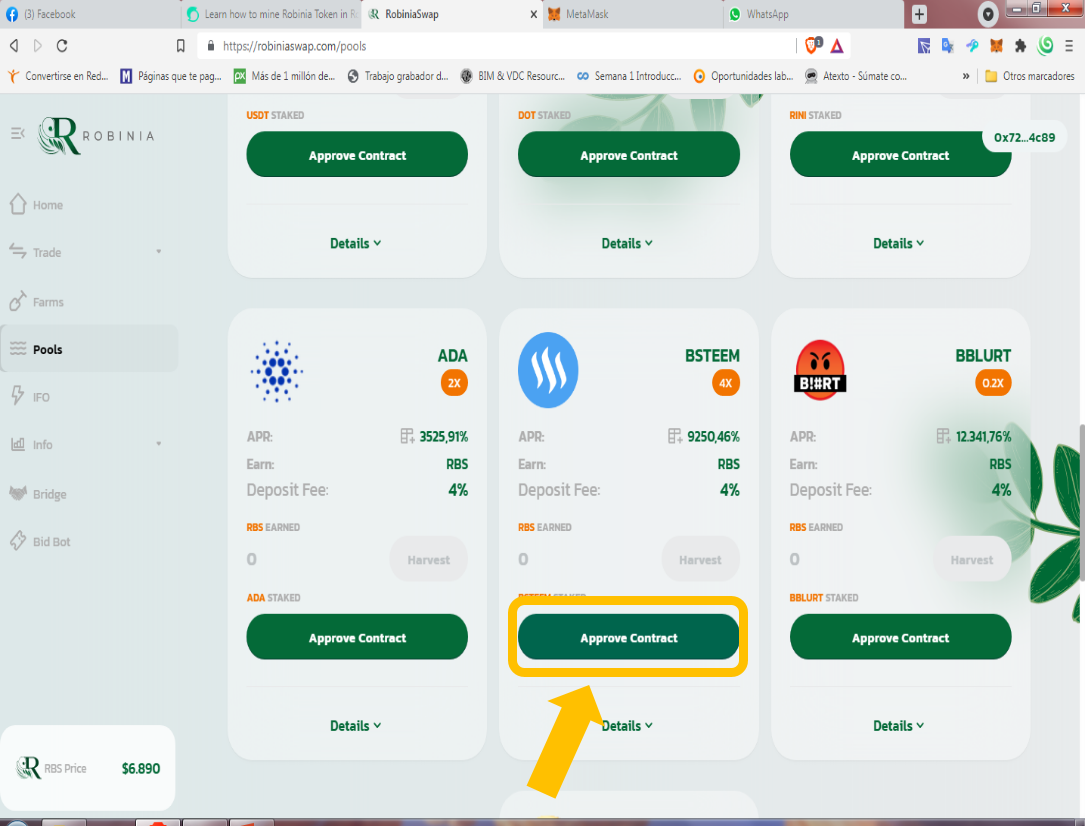Open APR calculator icon for BSTEEM
The height and width of the screenshot is (826, 1085).
[x=675, y=436]
